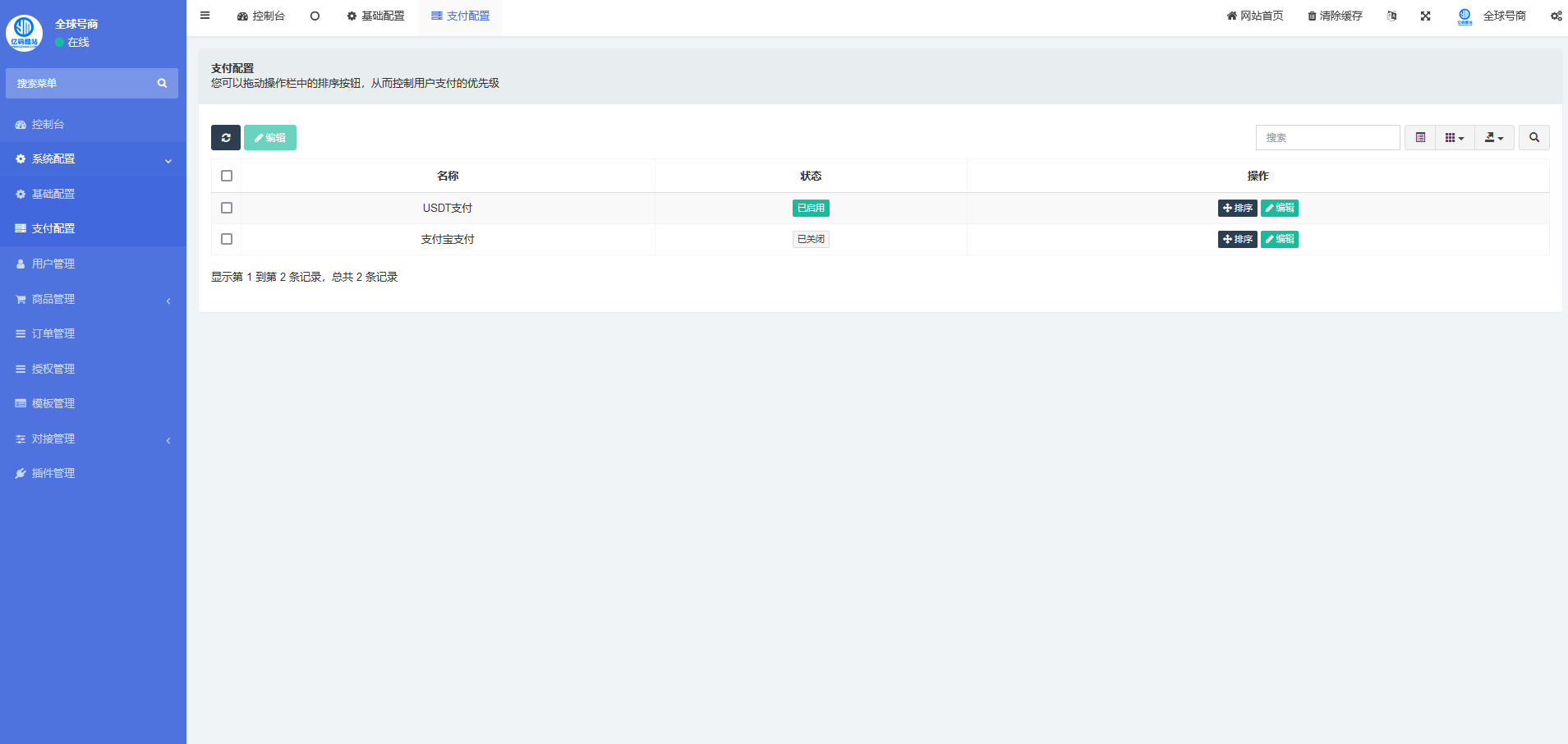Toggle the 已启用 status of USDT支付
1568x744 pixels.
[x=811, y=208]
